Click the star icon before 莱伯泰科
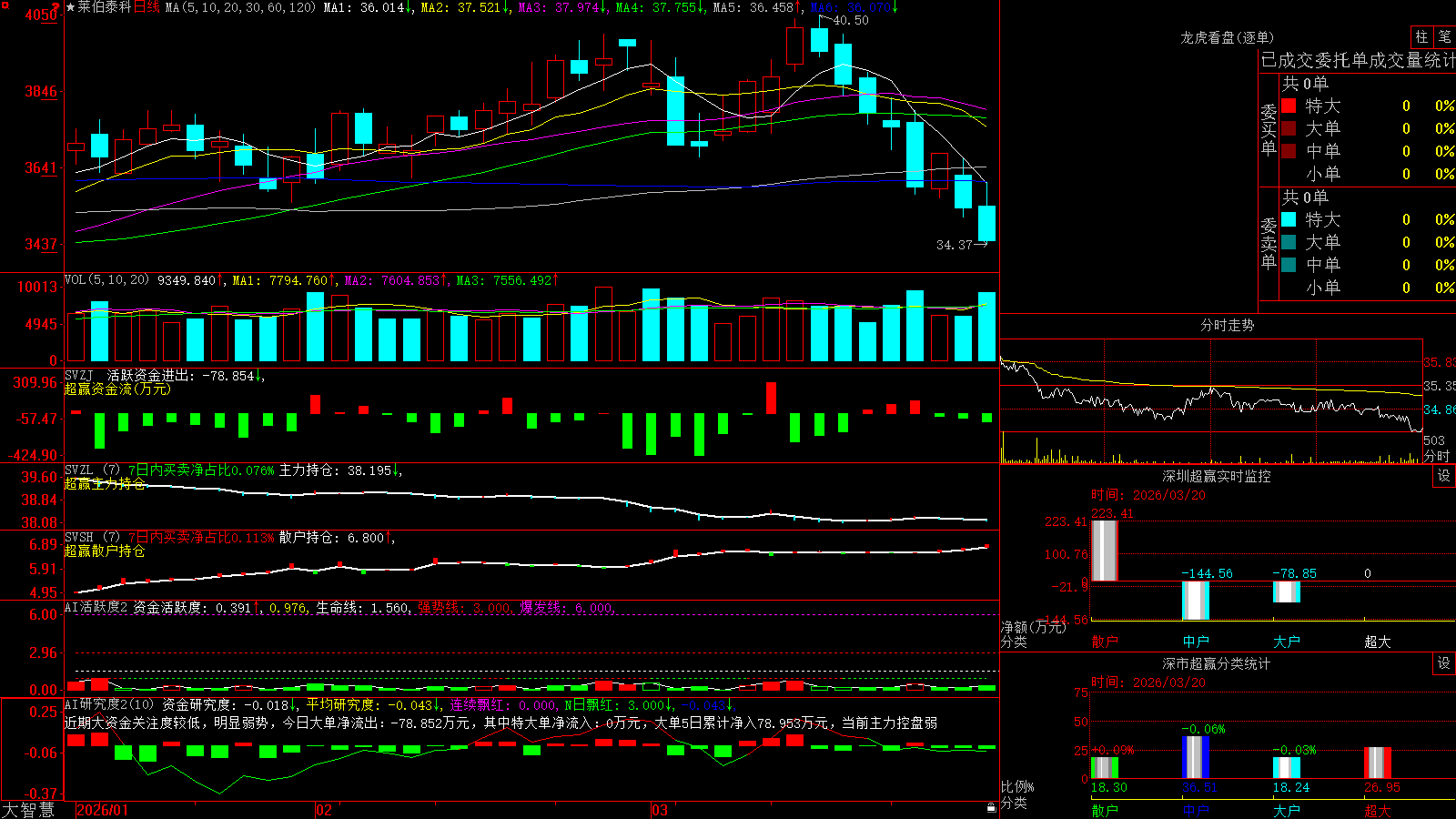Image resolution: width=1456 pixels, height=819 pixels. [70, 7]
